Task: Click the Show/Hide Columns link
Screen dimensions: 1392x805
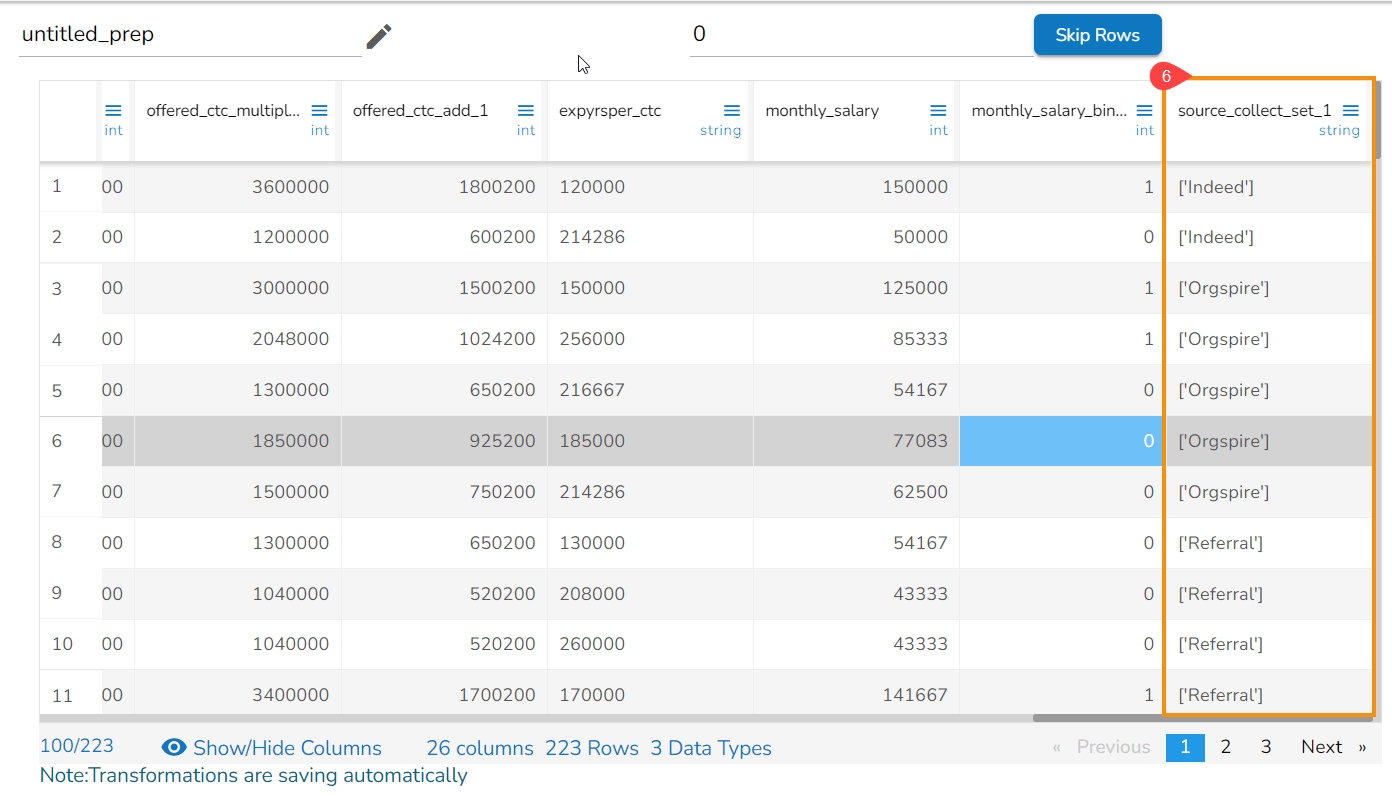Action: [287, 748]
